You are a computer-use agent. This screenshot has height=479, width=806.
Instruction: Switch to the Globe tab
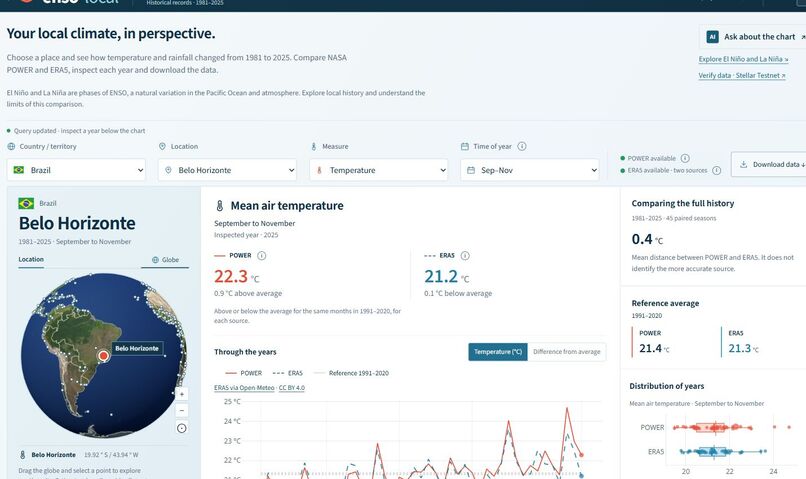tap(165, 260)
